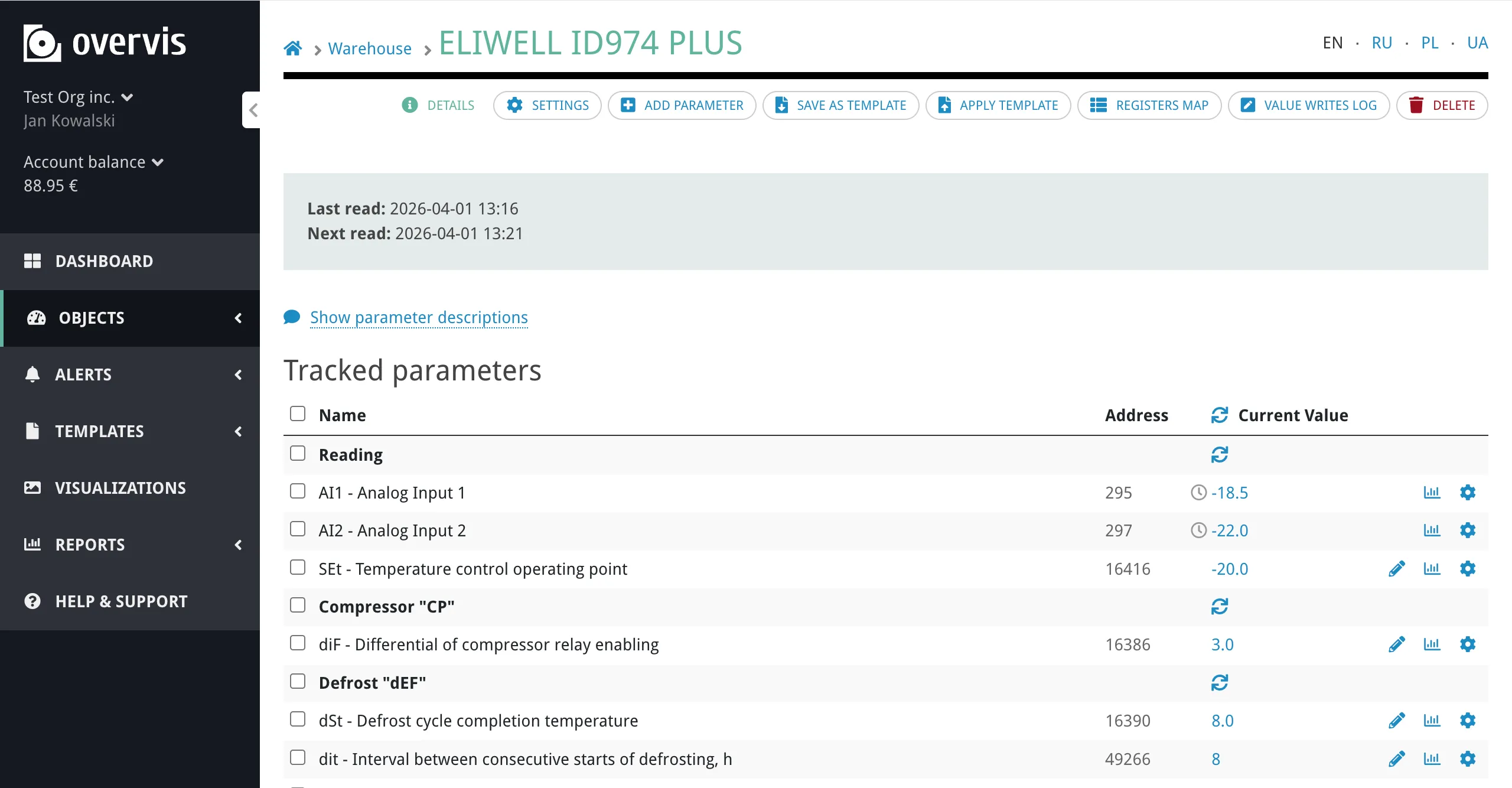Open chart for diF compressor differential
The height and width of the screenshot is (788, 1512).
tap(1432, 644)
